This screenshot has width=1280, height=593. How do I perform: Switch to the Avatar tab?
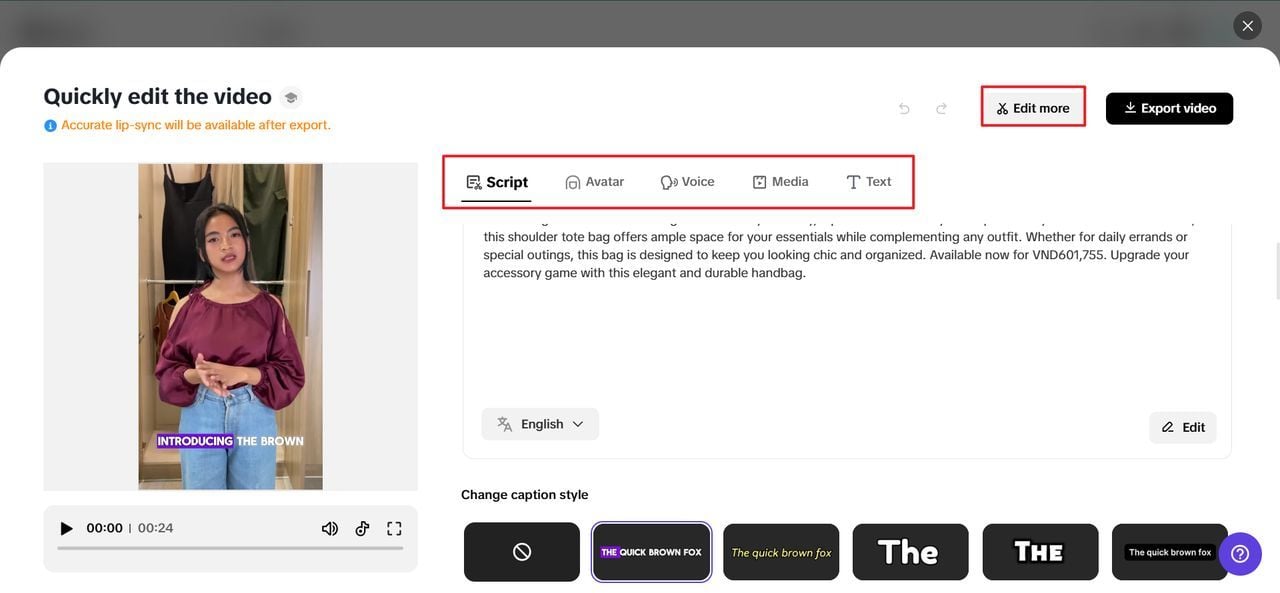[597, 181]
